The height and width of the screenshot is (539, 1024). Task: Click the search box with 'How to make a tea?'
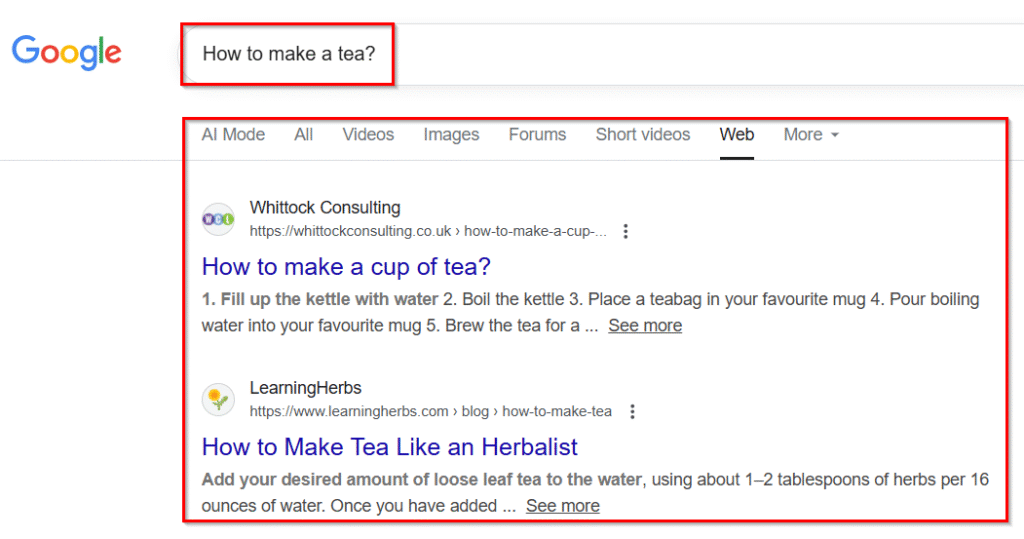click(601, 54)
